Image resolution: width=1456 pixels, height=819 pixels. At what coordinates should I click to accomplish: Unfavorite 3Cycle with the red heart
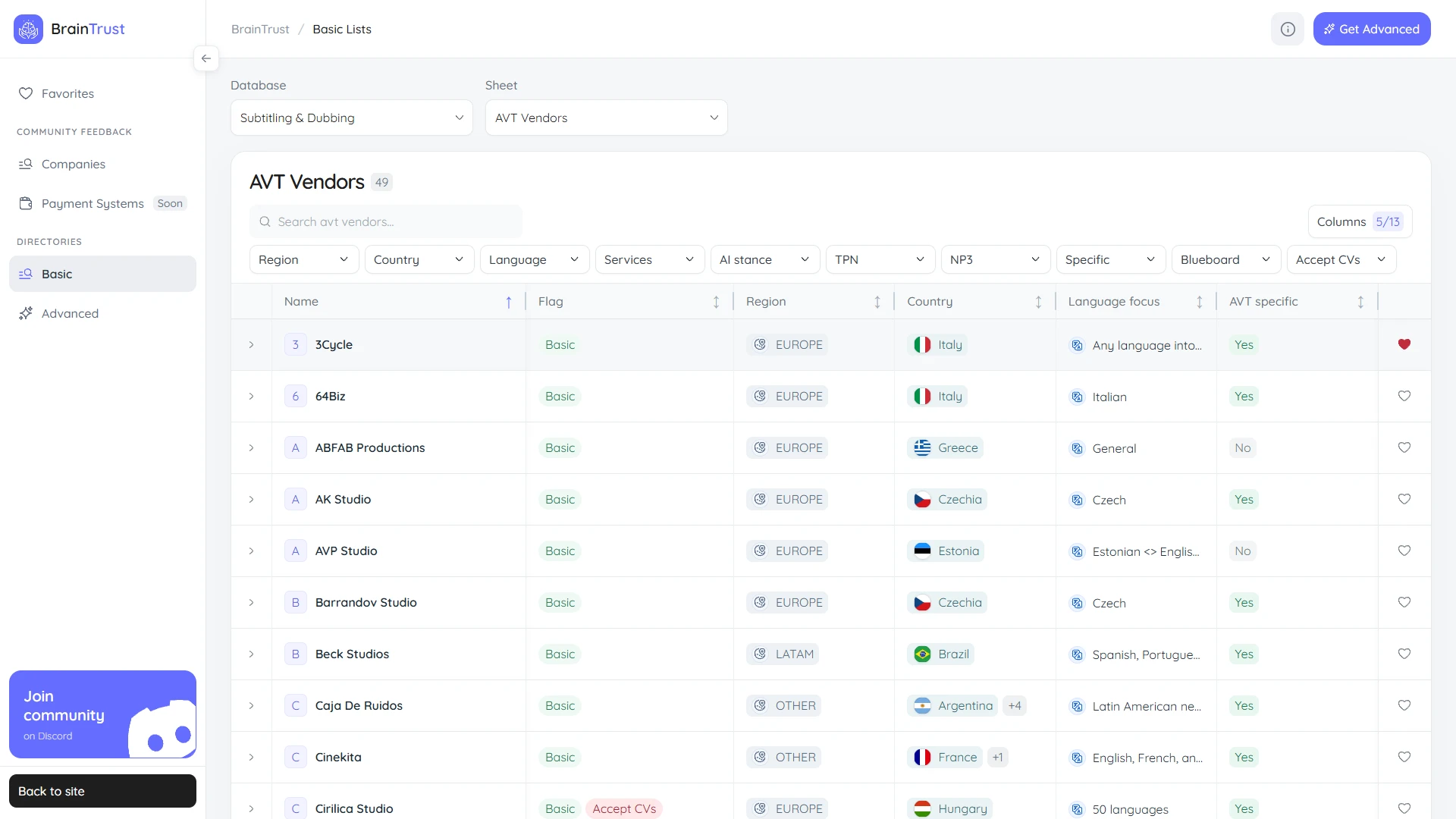pos(1404,344)
